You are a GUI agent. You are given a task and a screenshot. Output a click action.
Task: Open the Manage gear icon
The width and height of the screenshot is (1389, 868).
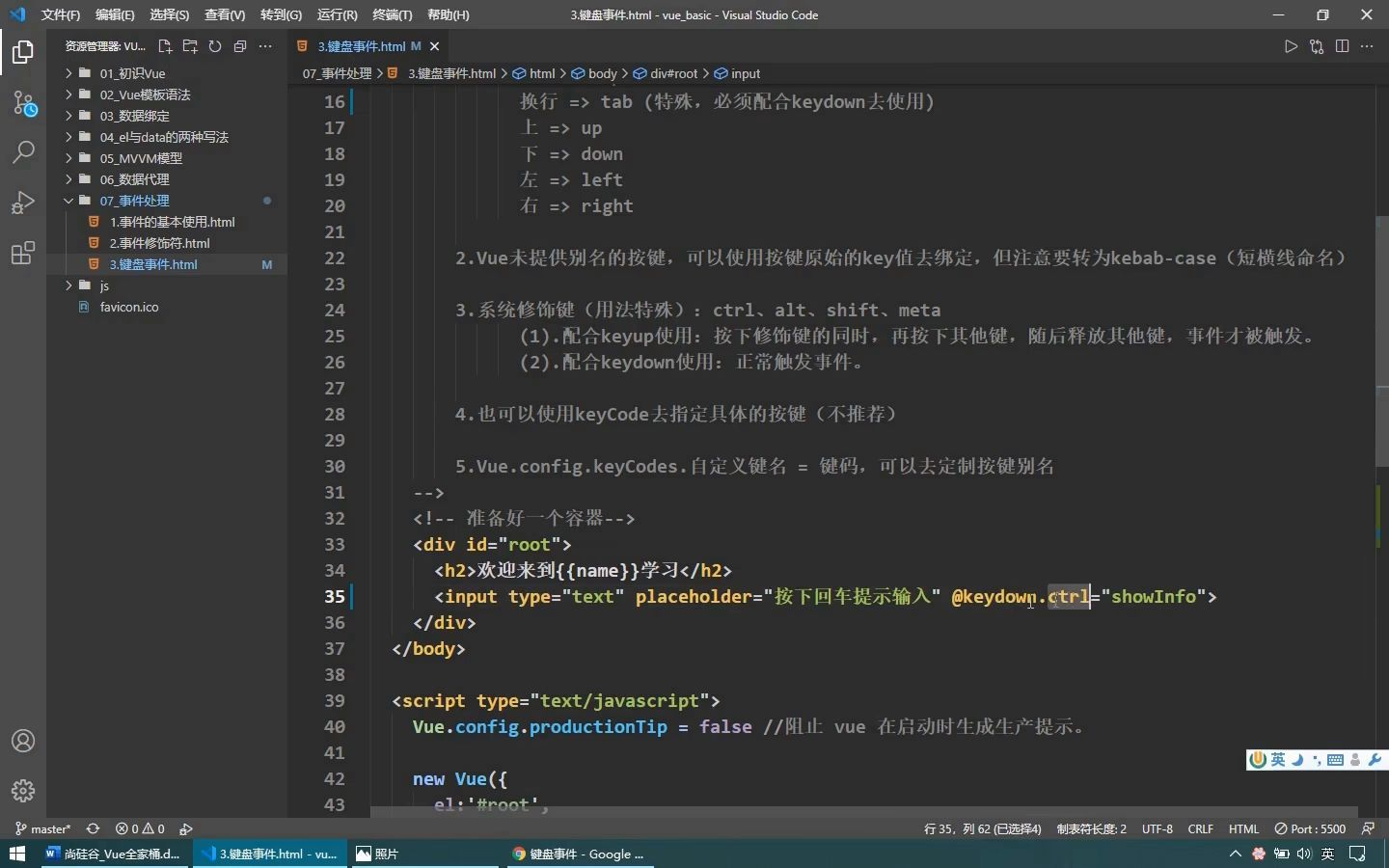(23, 791)
